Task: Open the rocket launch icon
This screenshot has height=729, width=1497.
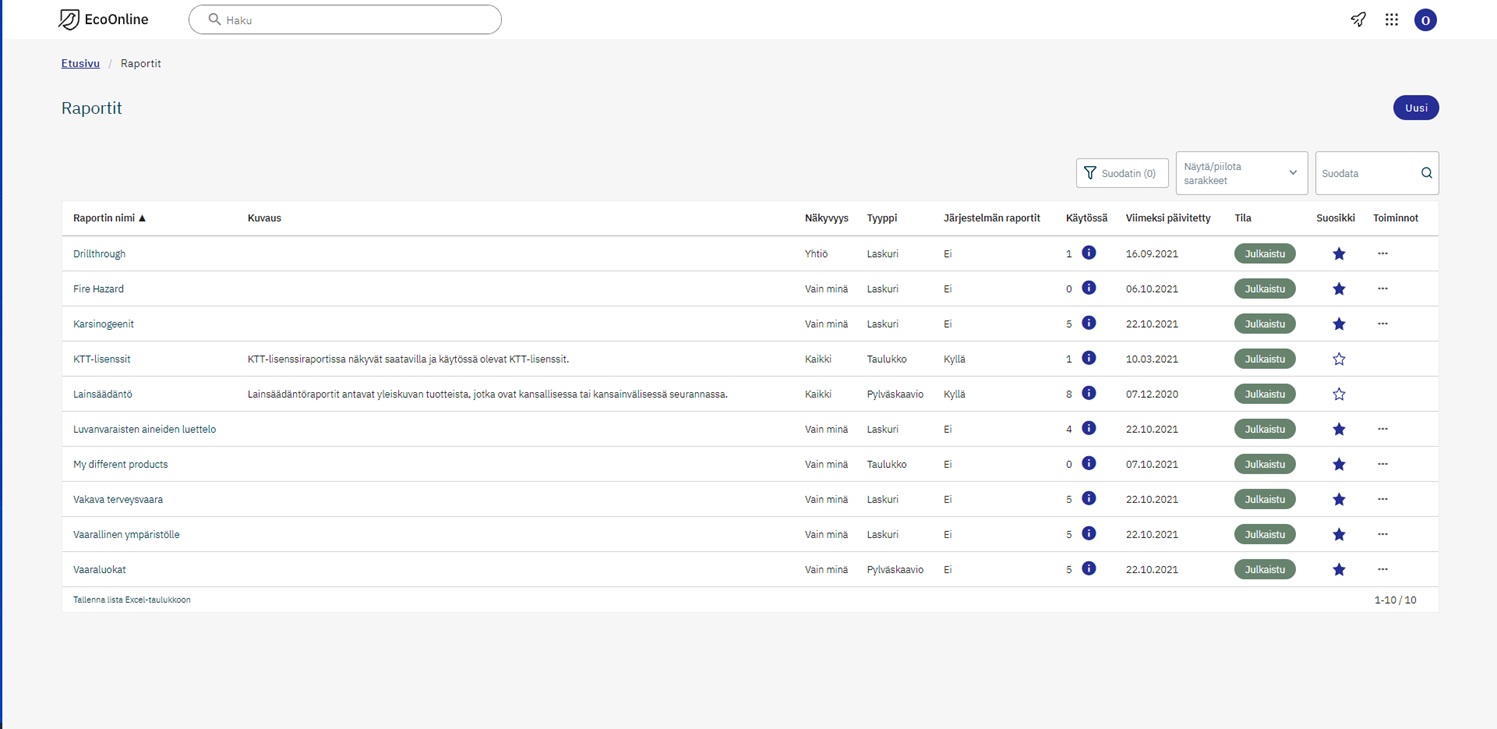Action: pos(1358,19)
